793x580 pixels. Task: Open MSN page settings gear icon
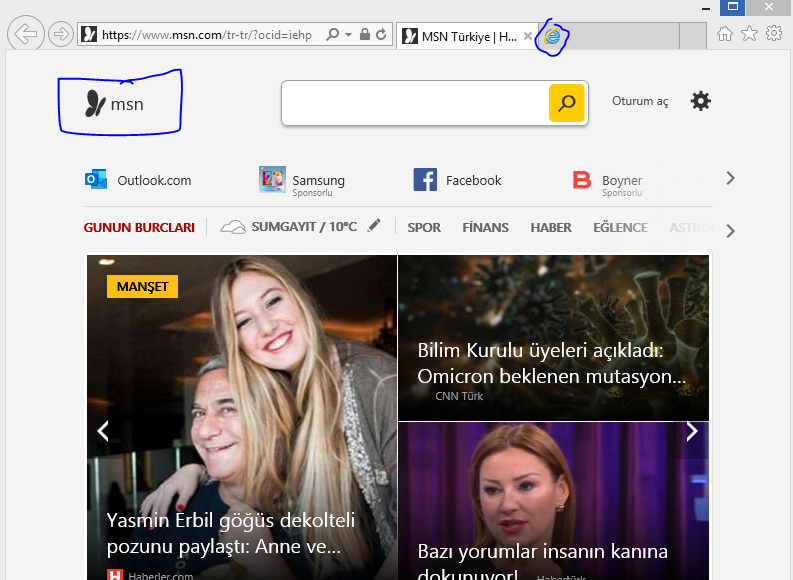[x=700, y=101]
